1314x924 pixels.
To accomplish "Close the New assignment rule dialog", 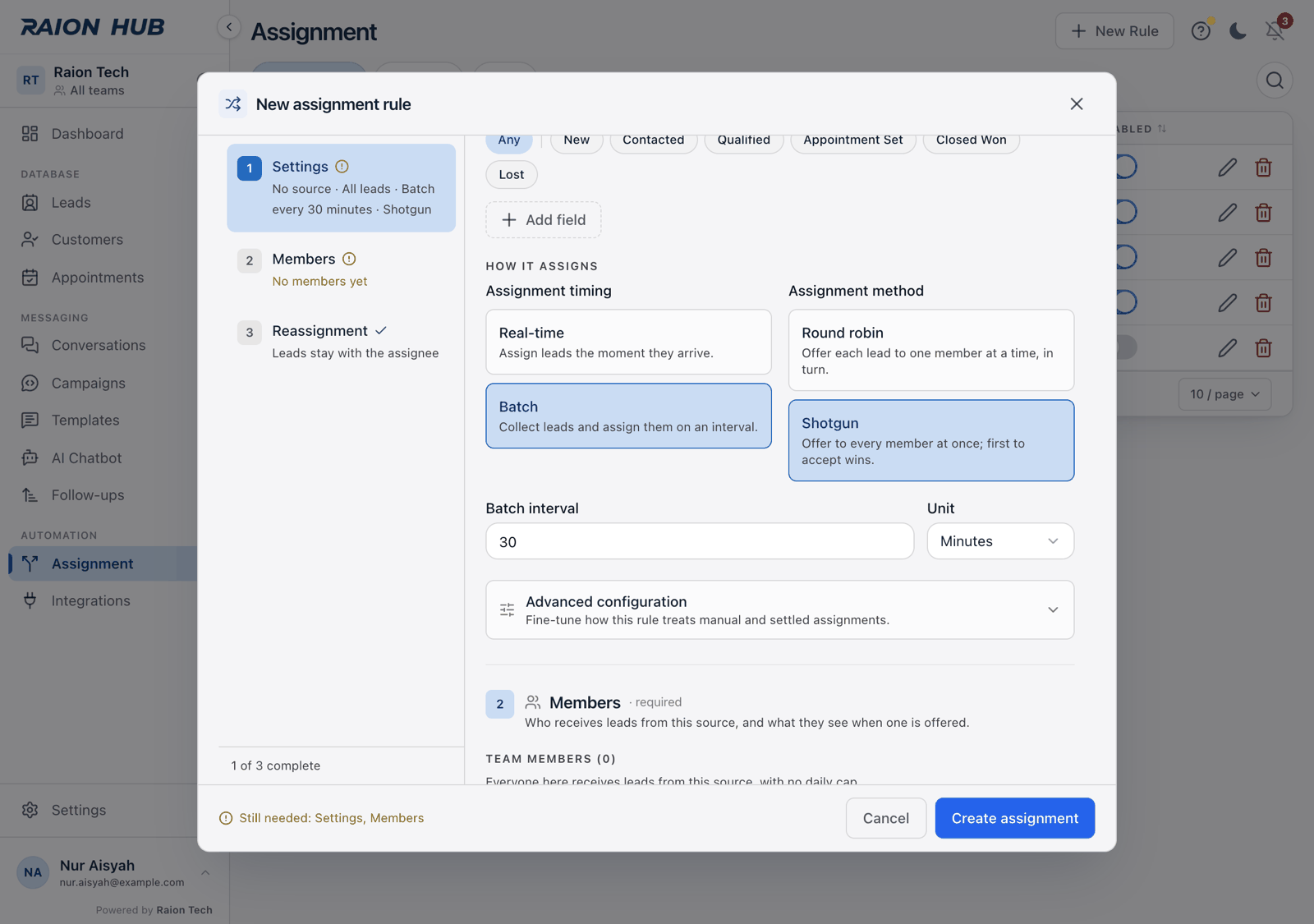I will point(1076,104).
